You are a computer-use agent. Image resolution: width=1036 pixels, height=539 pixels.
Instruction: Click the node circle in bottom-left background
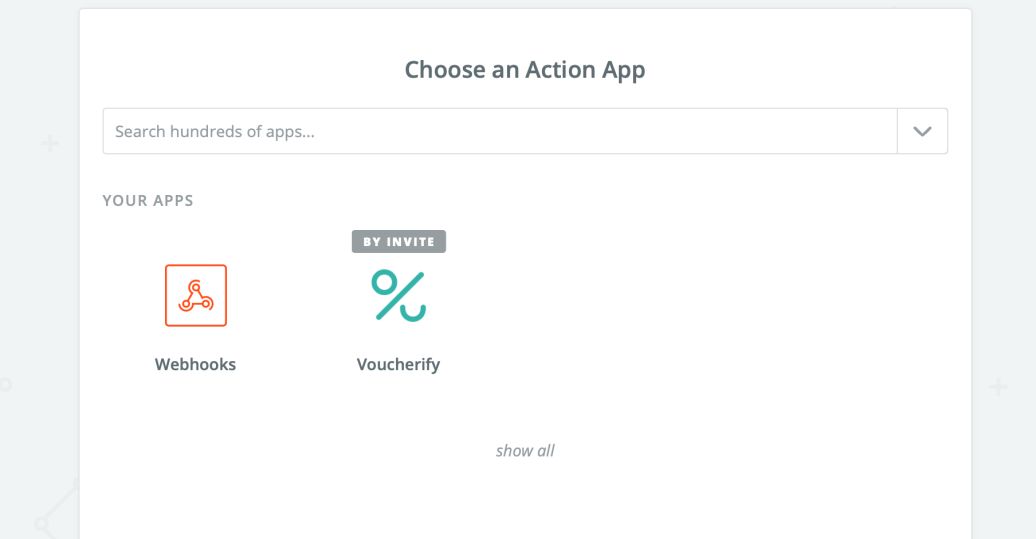coord(42,523)
